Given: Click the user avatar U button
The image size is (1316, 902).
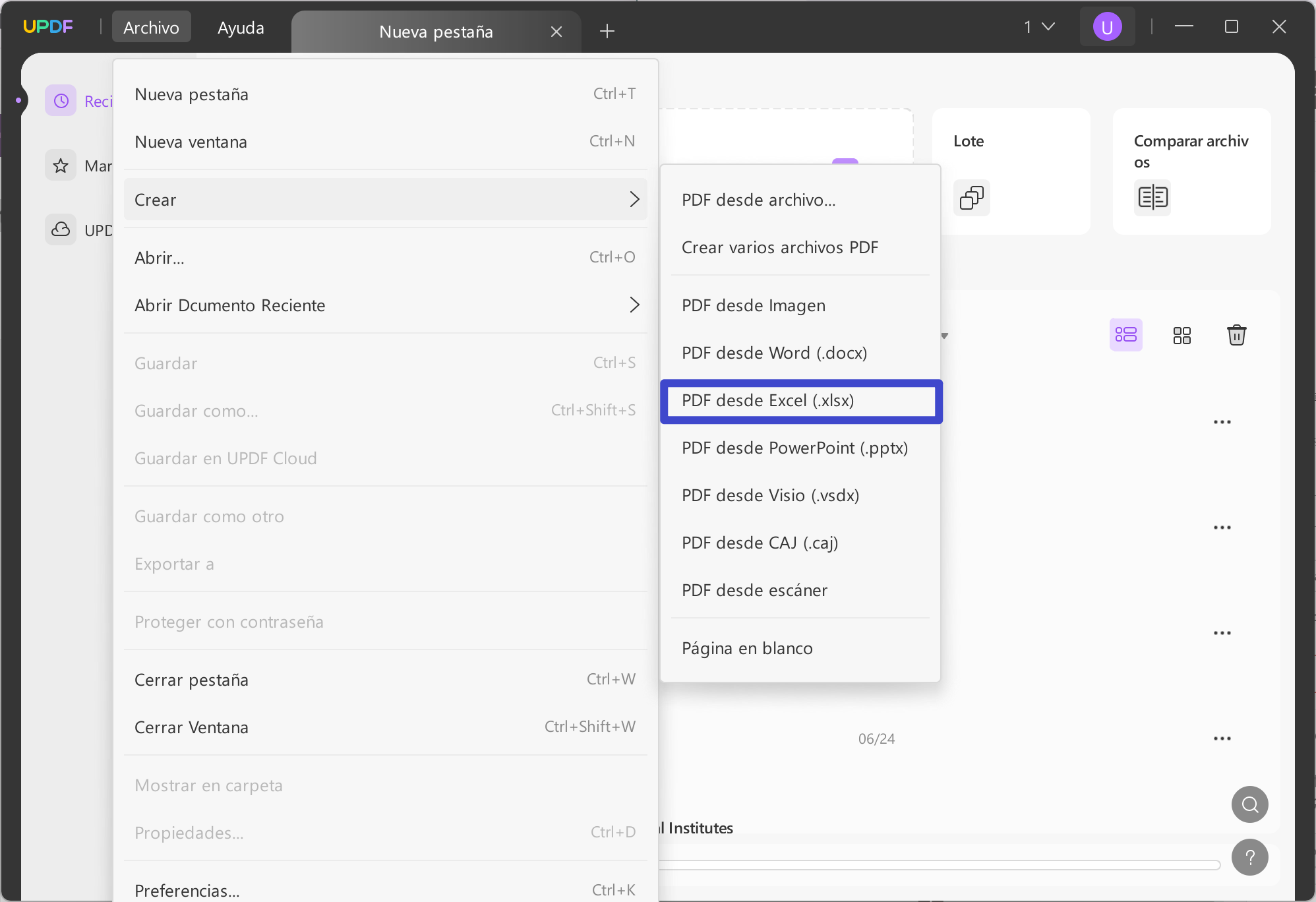Looking at the screenshot, I should click(x=1107, y=27).
